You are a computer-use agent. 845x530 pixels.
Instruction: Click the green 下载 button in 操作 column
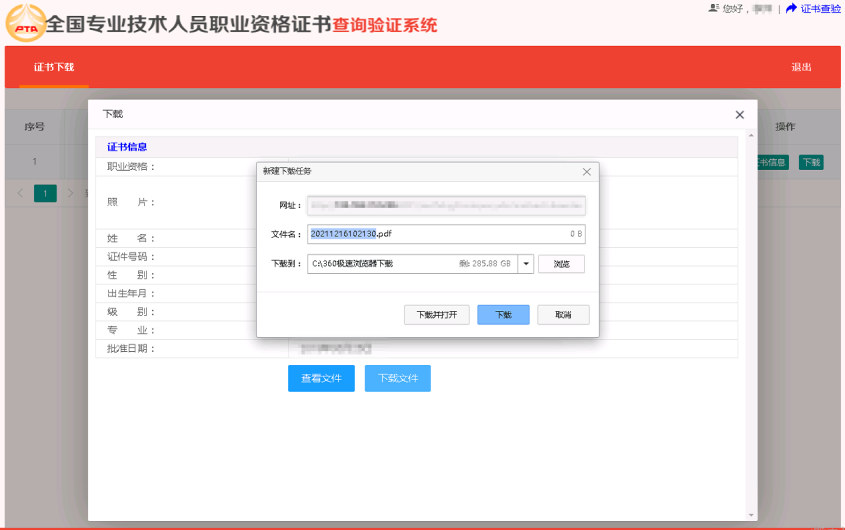810,162
